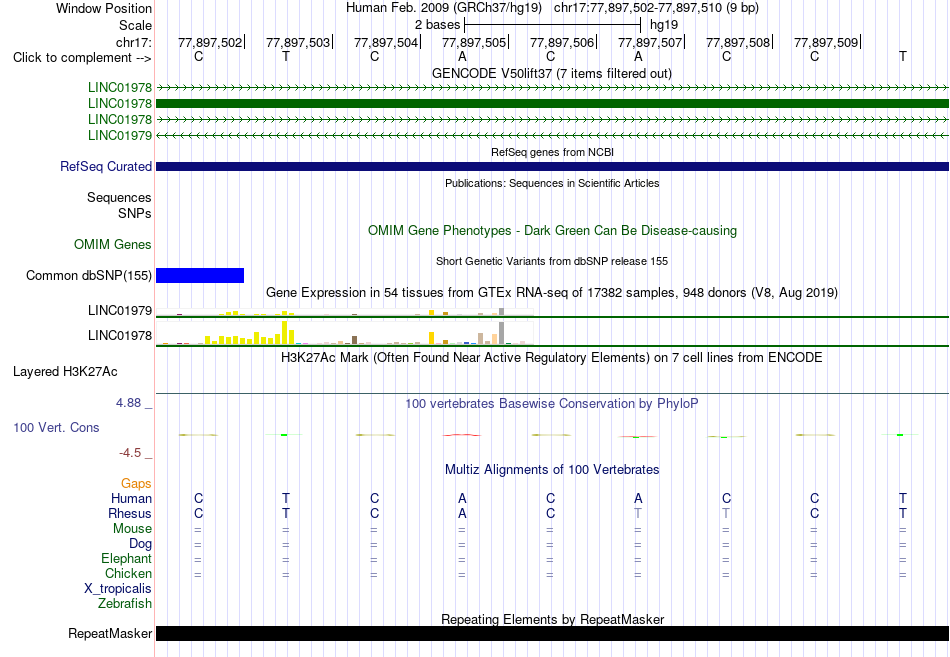The image size is (950, 657).
Task: Click the Human species label
Action: (x=131, y=498)
